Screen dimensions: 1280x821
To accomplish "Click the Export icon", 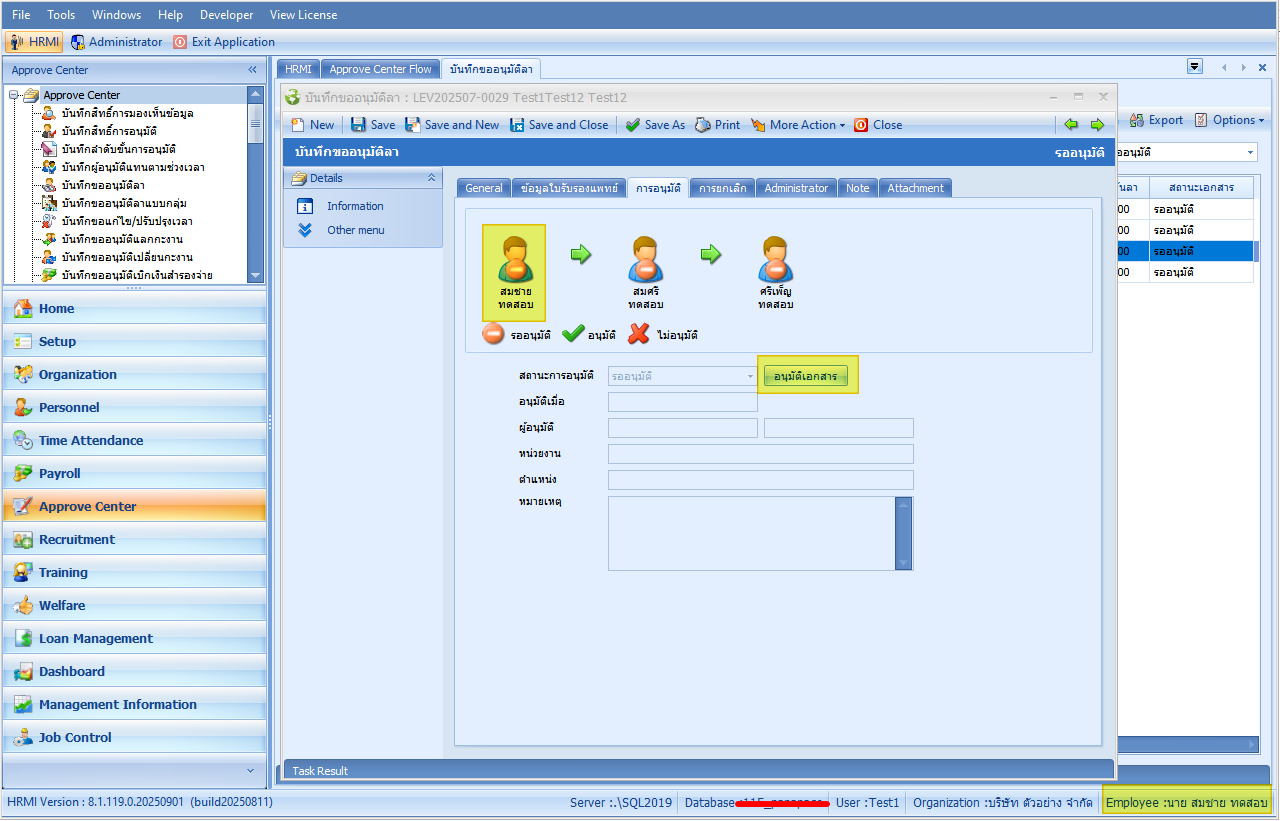I will click(1137, 120).
